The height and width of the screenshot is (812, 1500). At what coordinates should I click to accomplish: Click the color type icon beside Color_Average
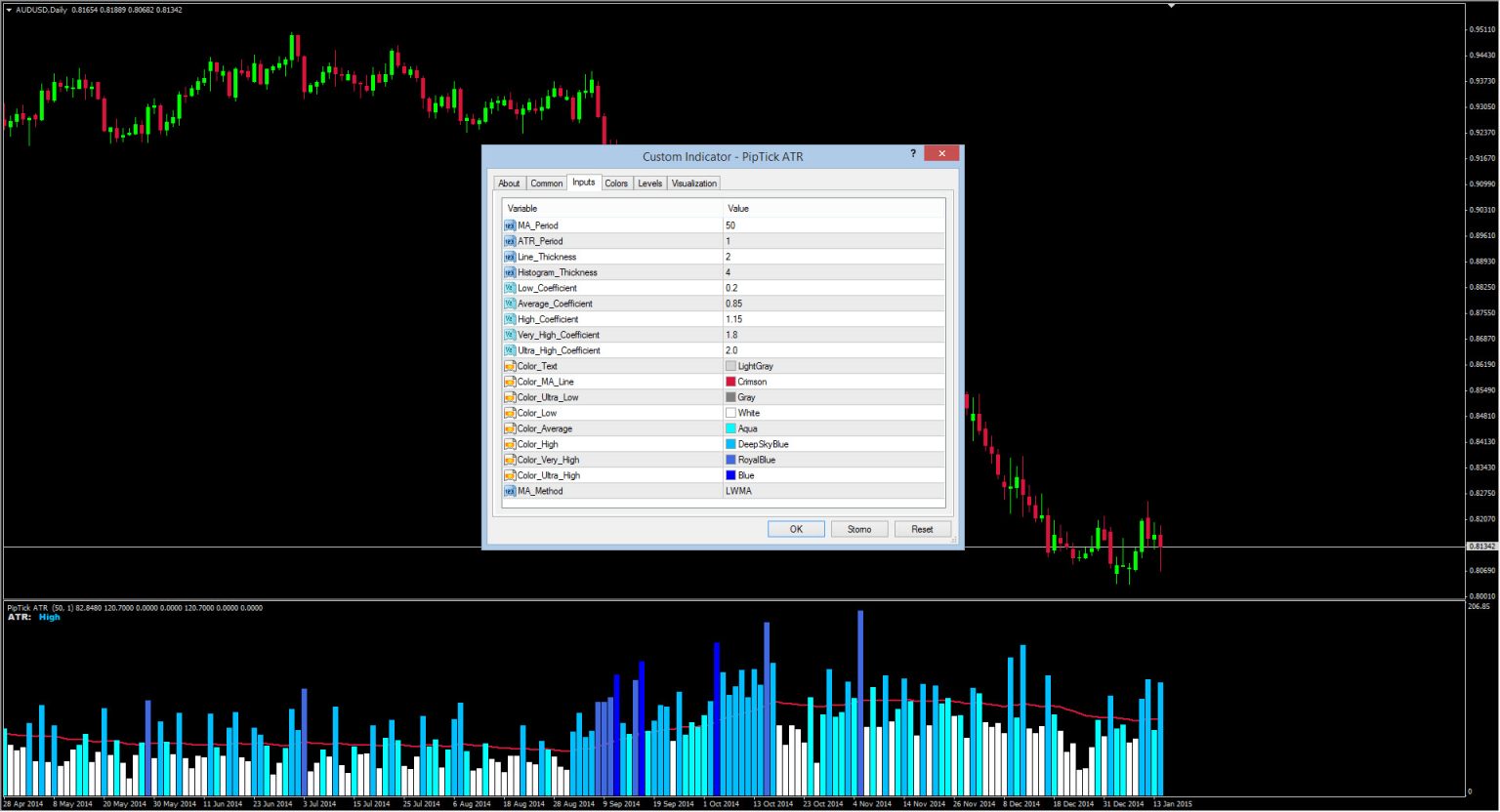pos(509,428)
